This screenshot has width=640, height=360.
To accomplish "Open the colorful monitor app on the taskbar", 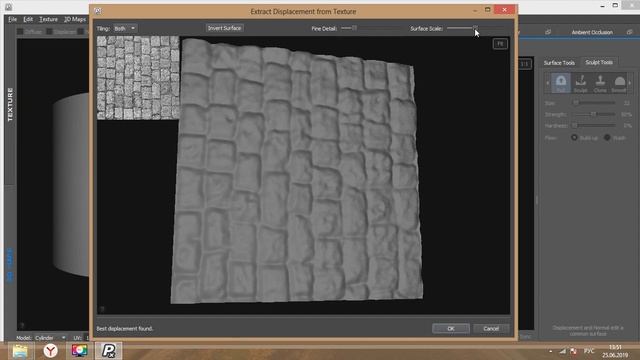I will pyautogui.click(x=79, y=351).
